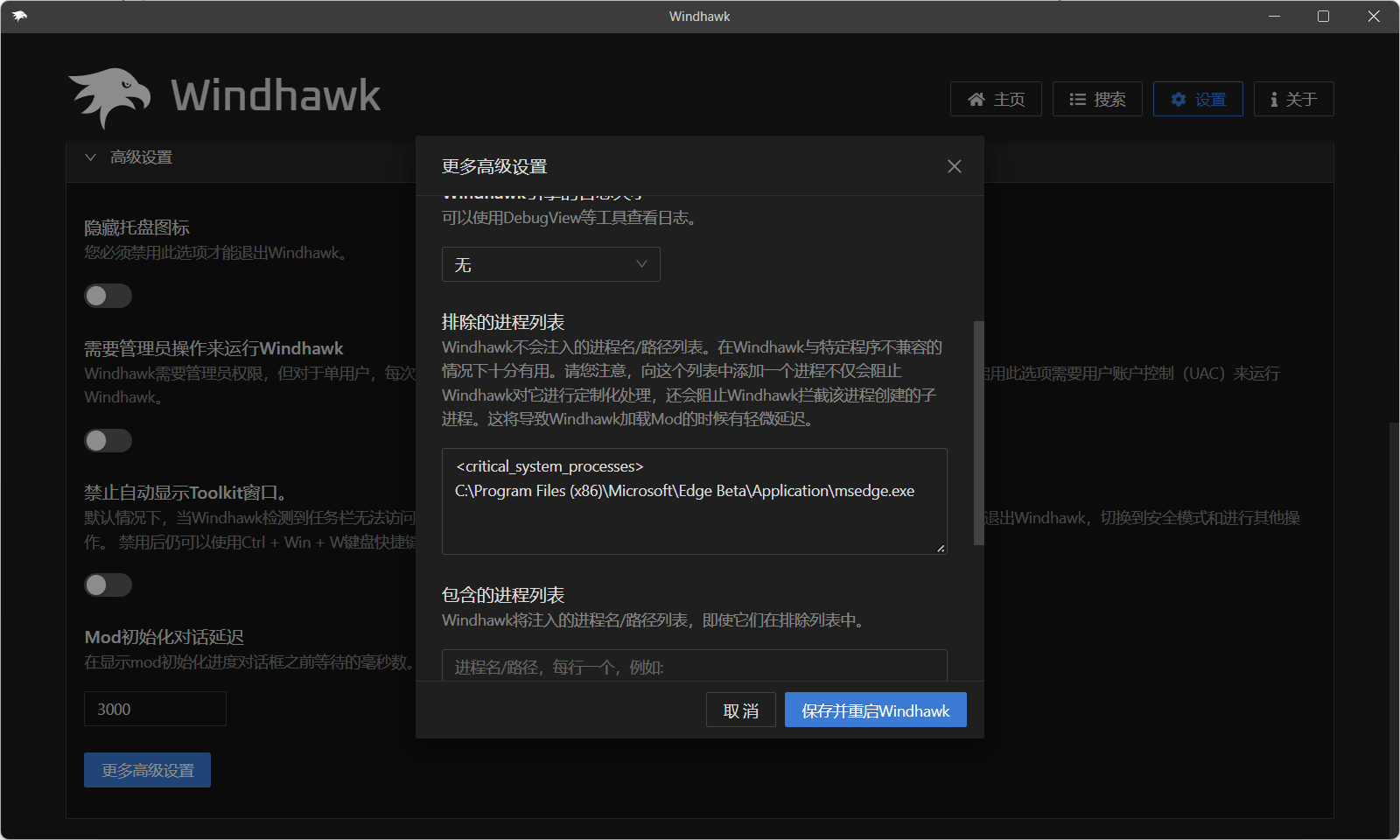Click the dialog's vertical scrollbar thumb
This screenshot has height=840, width=1400.
(978, 433)
